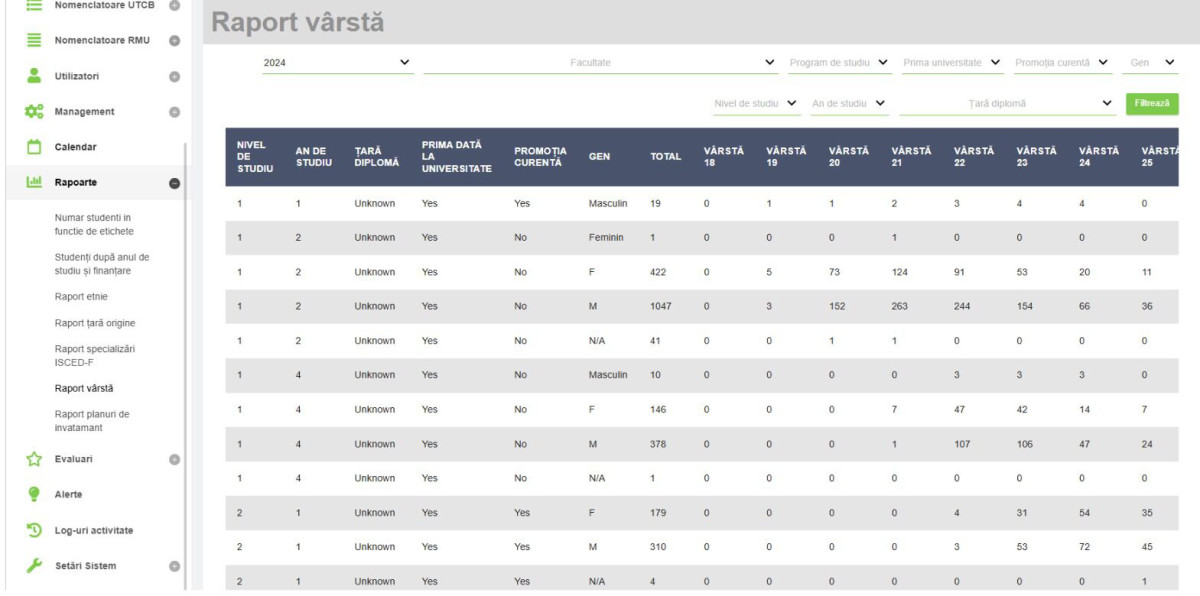Click the Promoția curentă column header

[x=540, y=157]
